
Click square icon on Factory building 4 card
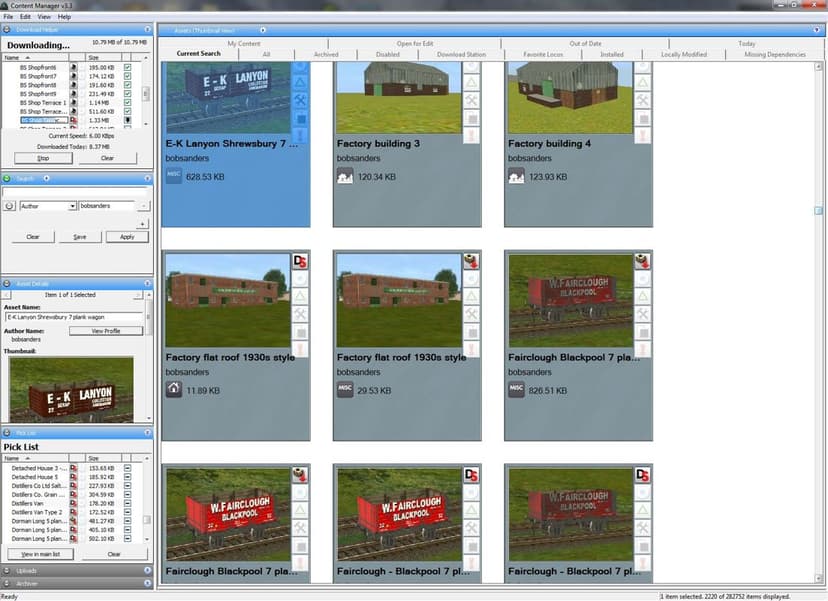tap(642, 118)
